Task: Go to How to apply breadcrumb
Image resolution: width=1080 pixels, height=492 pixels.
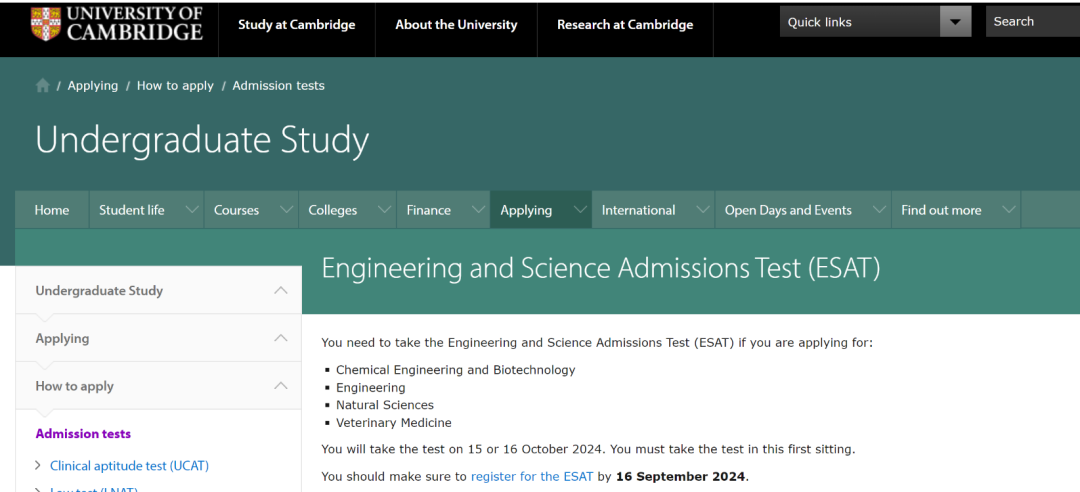Action: 175,85
